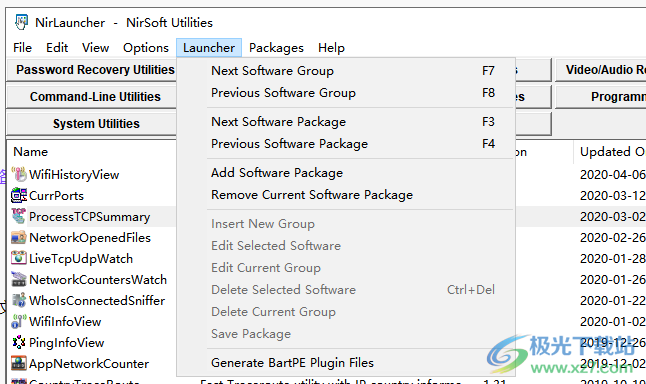Open the Packages menu
Viewport: 646px width, 384px height.
pyautogui.click(x=276, y=48)
